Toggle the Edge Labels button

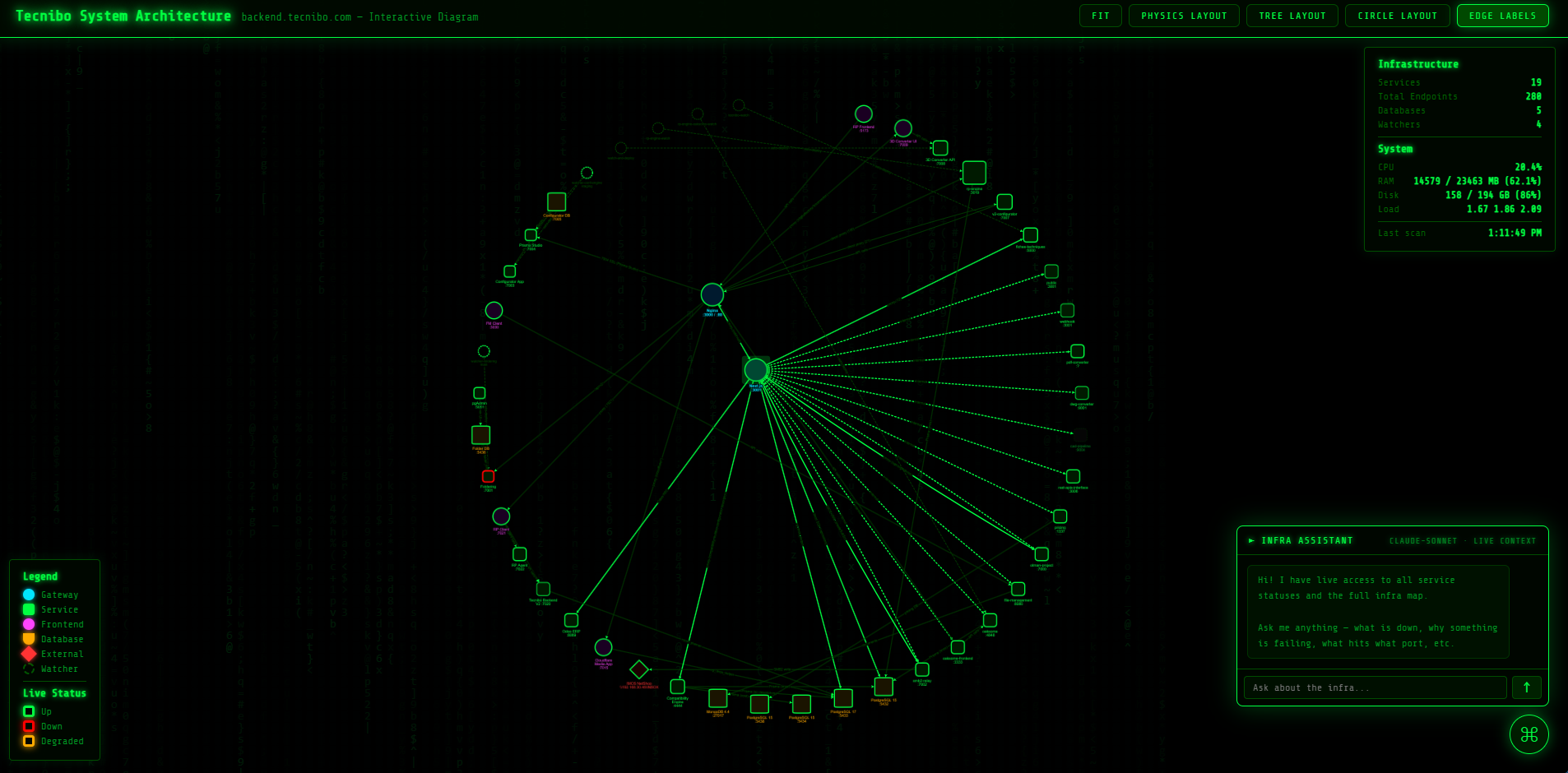click(1502, 16)
